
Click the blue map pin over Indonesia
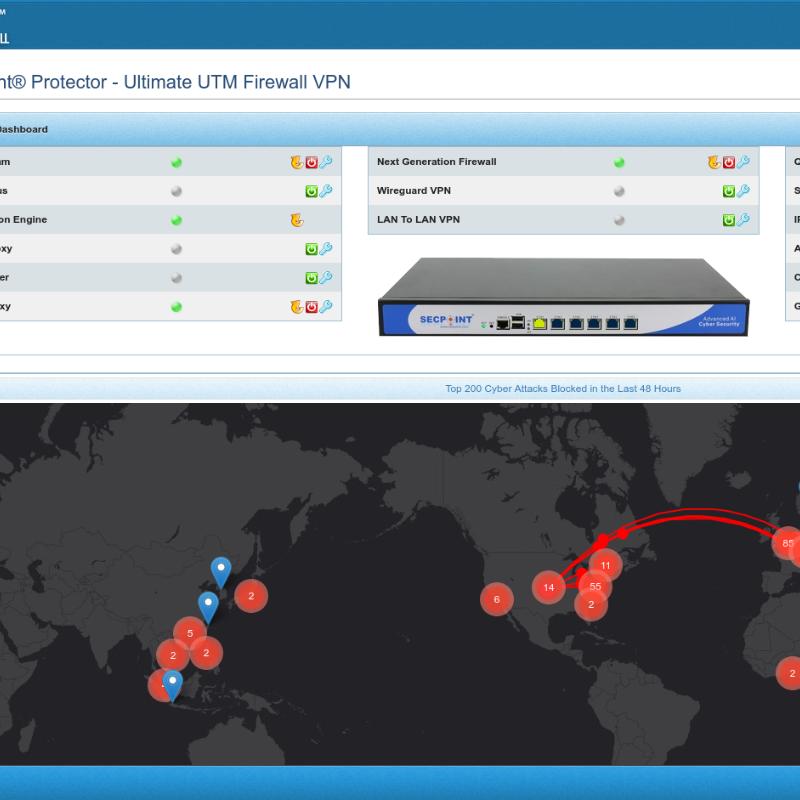coord(172,686)
